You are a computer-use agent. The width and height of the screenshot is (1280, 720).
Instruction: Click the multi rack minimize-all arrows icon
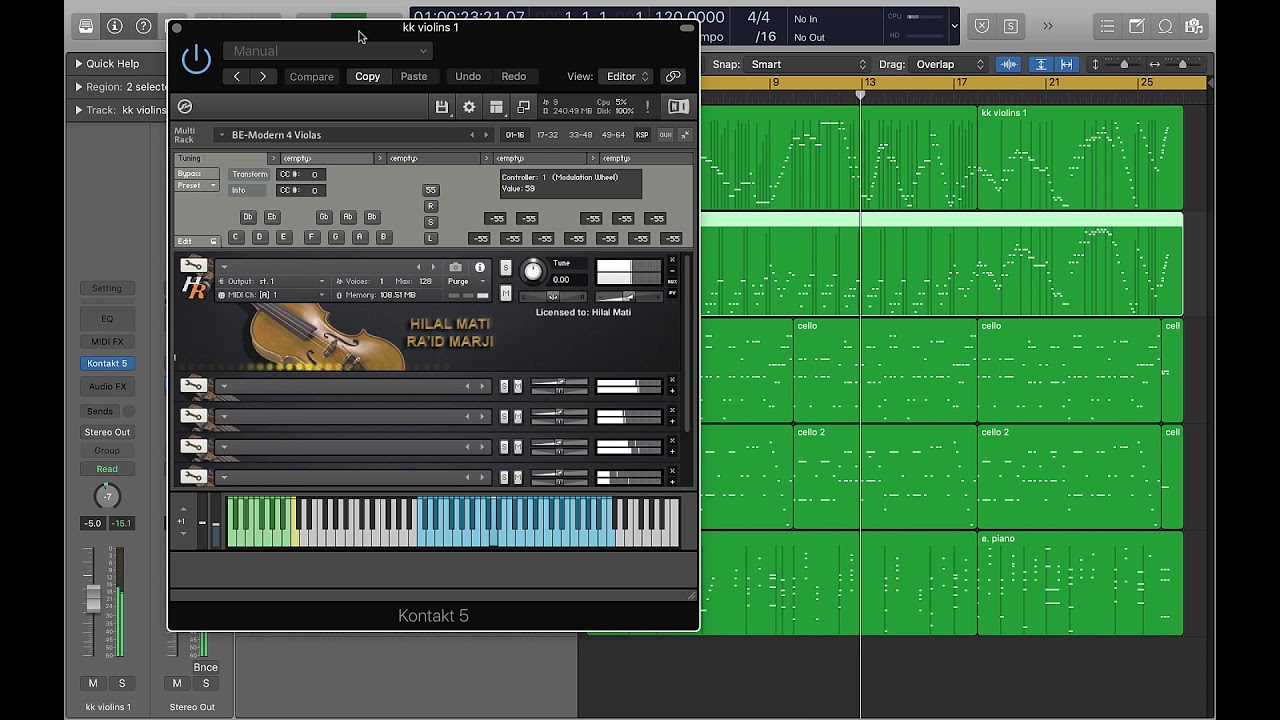point(685,135)
